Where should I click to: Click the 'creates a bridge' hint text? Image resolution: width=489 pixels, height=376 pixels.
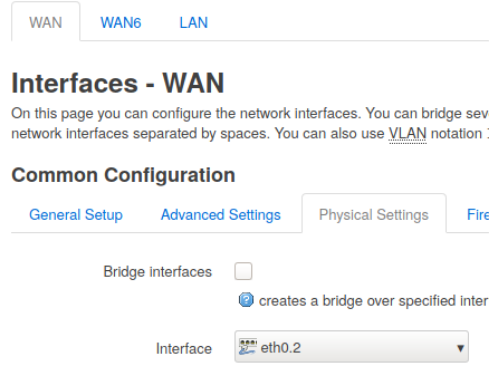pyautogui.click(x=374, y=301)
